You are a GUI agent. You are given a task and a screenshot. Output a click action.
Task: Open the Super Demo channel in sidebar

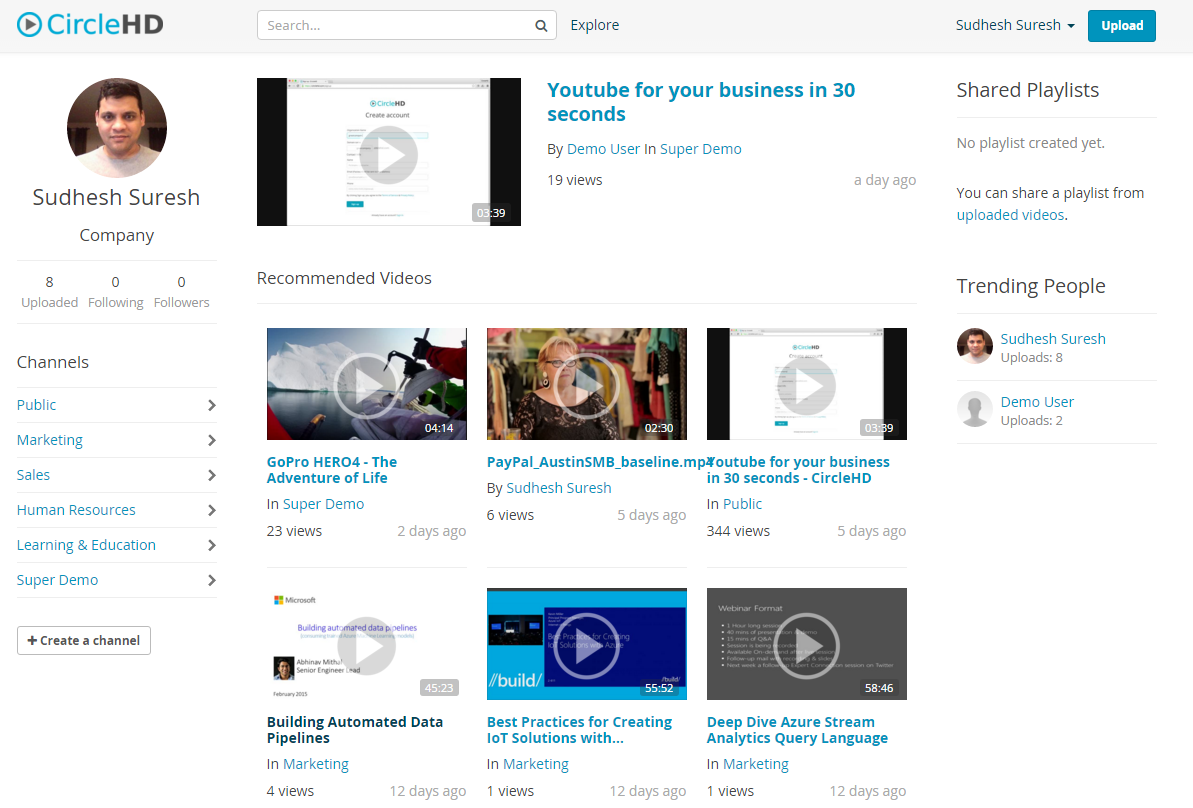click(57, 580)
